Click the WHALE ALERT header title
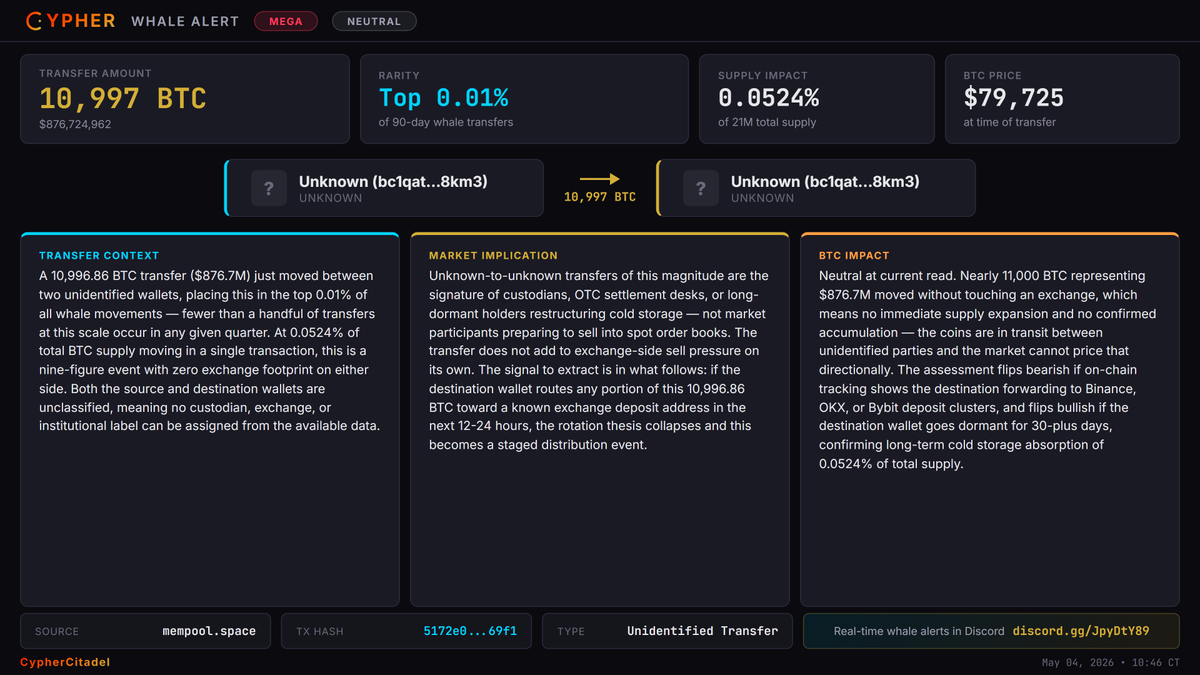The image size is (1200, 675). click(x=185, y=21)
